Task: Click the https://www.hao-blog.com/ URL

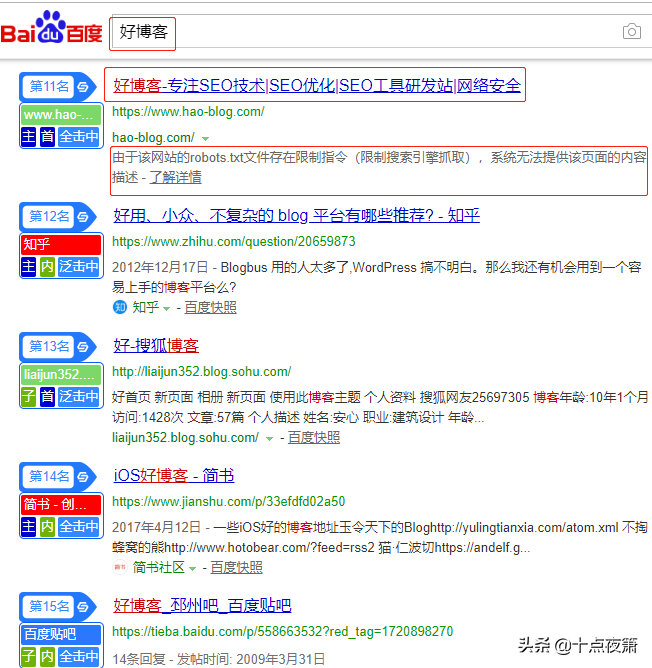Action: [x=188, y=112]
